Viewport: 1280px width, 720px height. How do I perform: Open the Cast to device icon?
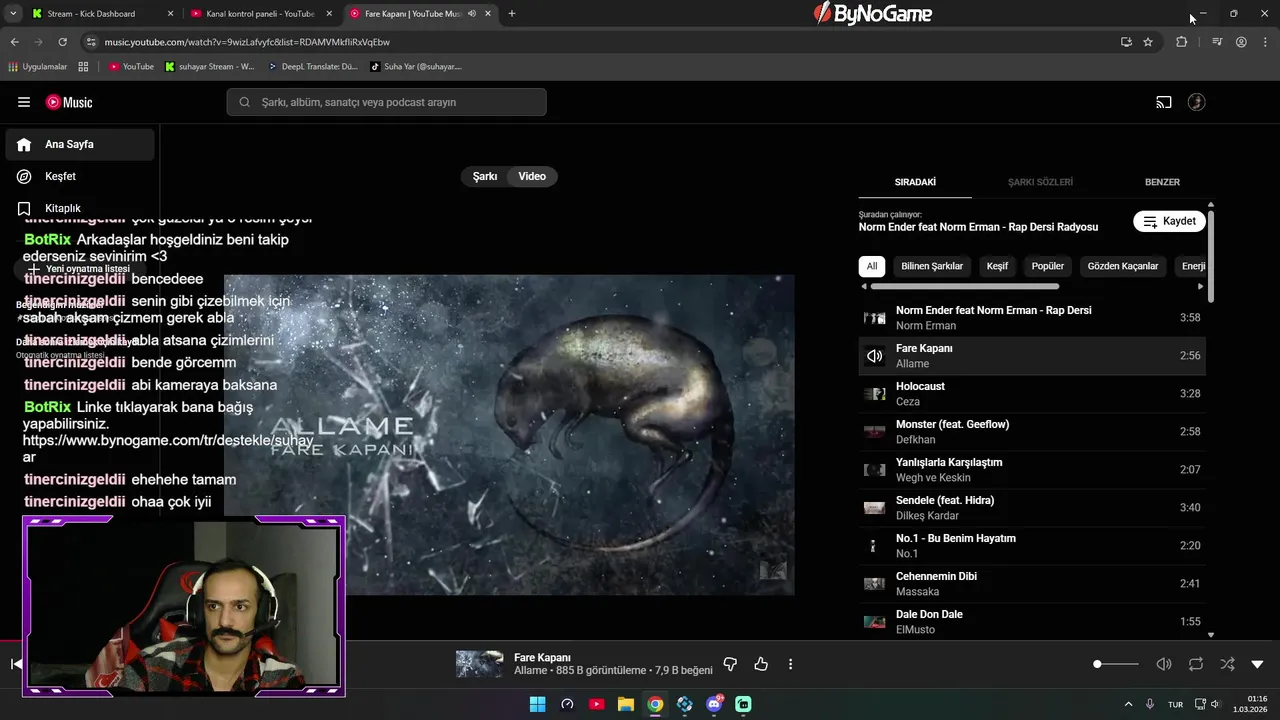[x=1164, y=102]
